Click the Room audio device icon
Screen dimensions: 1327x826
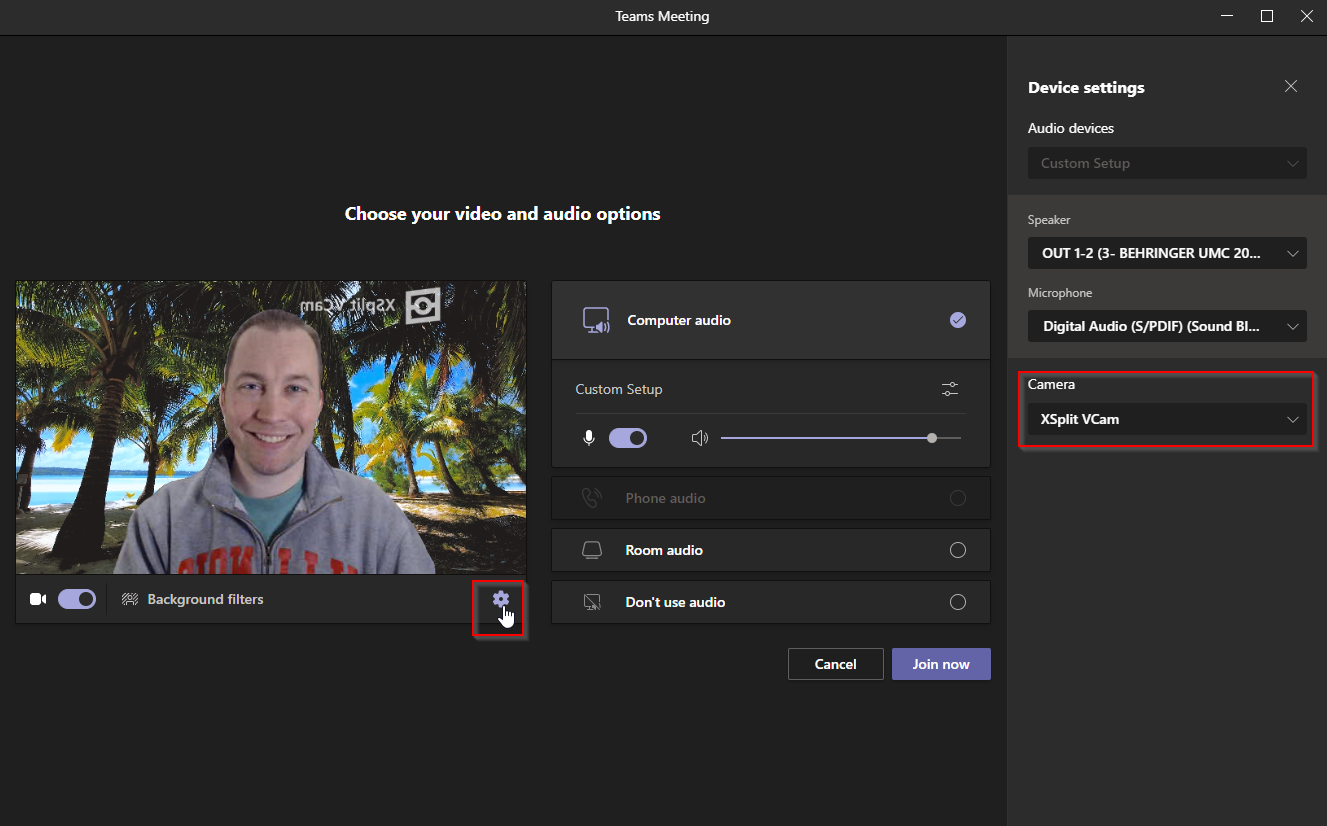click(x=592, y=550)
